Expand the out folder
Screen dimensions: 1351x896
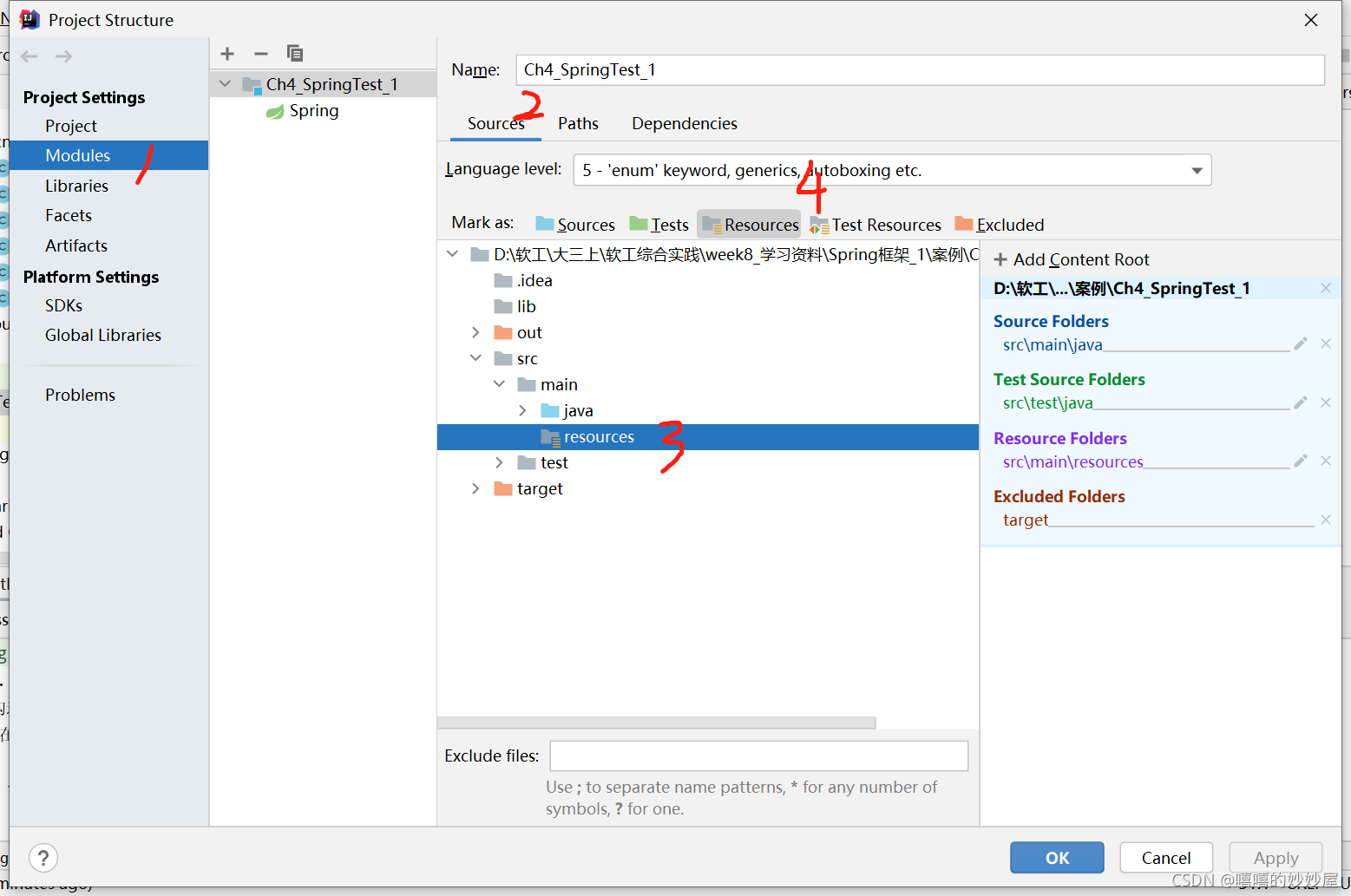point(475,332)
